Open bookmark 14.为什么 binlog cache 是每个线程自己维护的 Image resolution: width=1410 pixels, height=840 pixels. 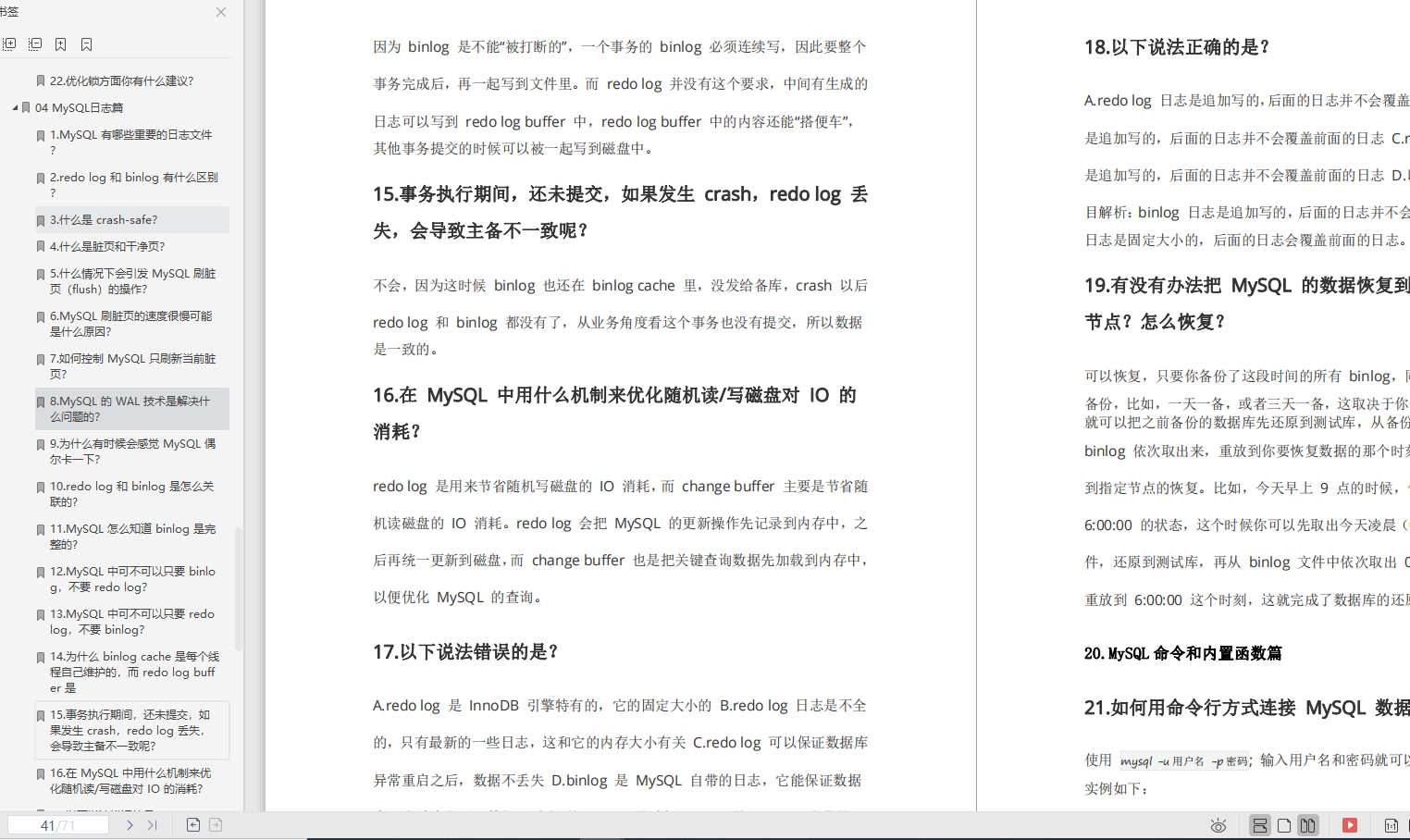(135, 673)
